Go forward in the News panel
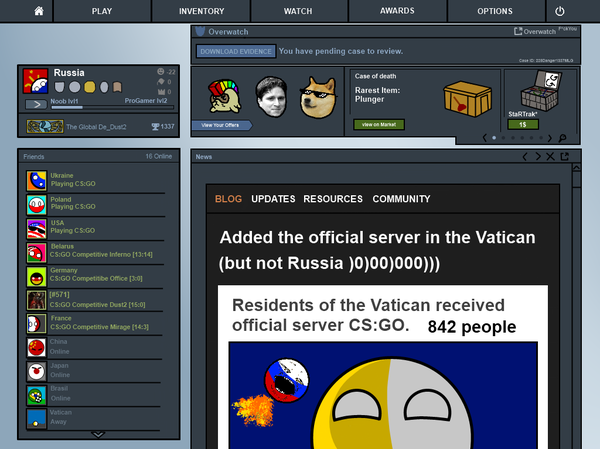This screenshot has width=600, height=449. coord(538,156)
